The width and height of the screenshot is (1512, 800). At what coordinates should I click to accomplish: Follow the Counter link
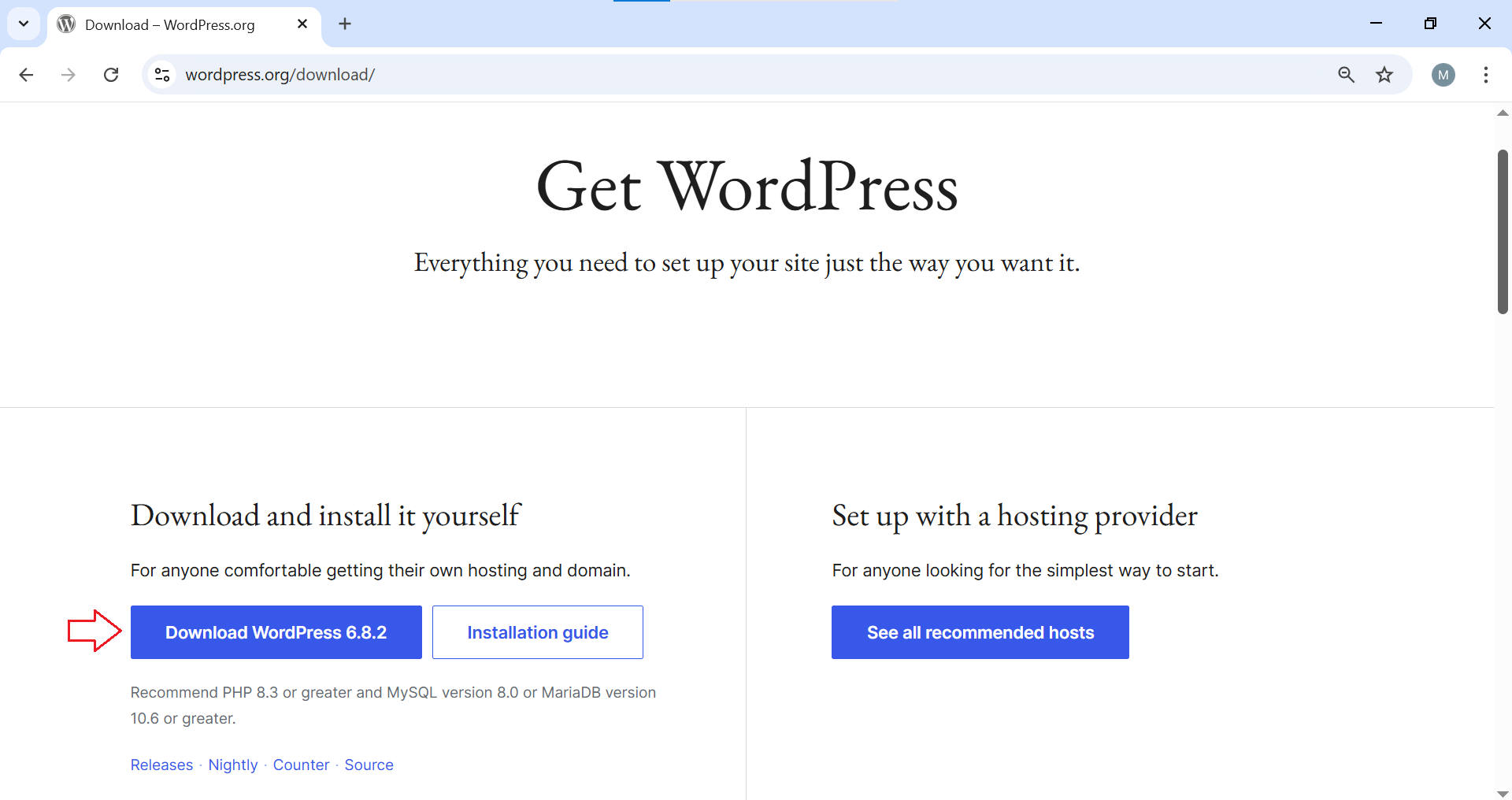pos(301,765)
